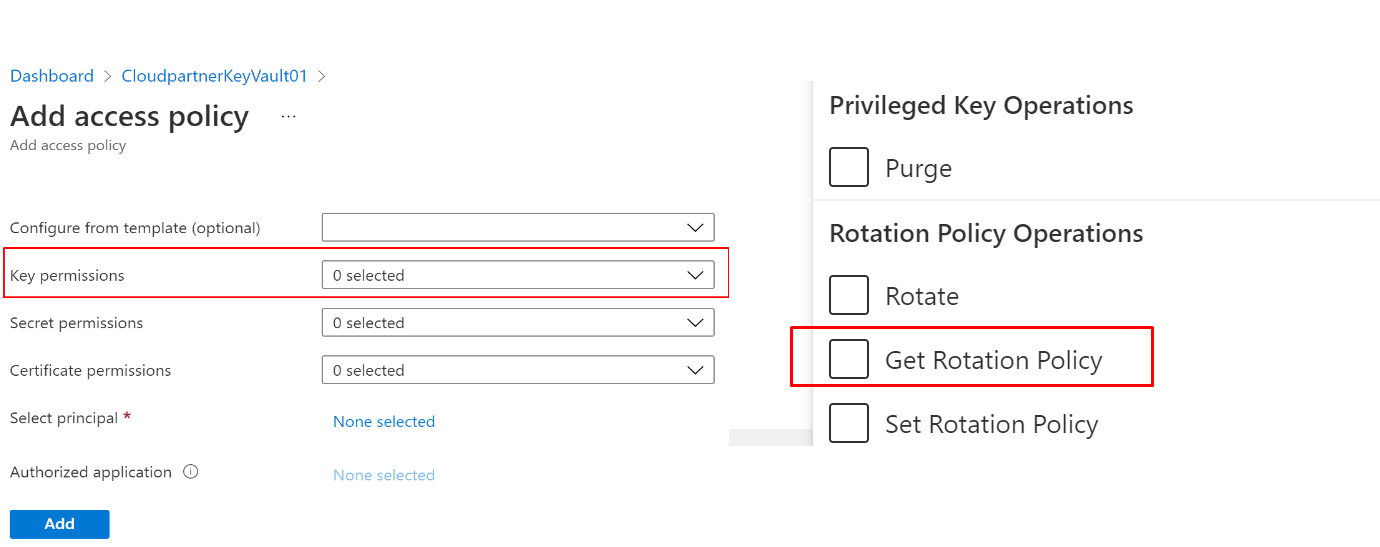This screenshot has width=1380, height=547.
Task: Click None selected for Authorized application
Action: 384,475
